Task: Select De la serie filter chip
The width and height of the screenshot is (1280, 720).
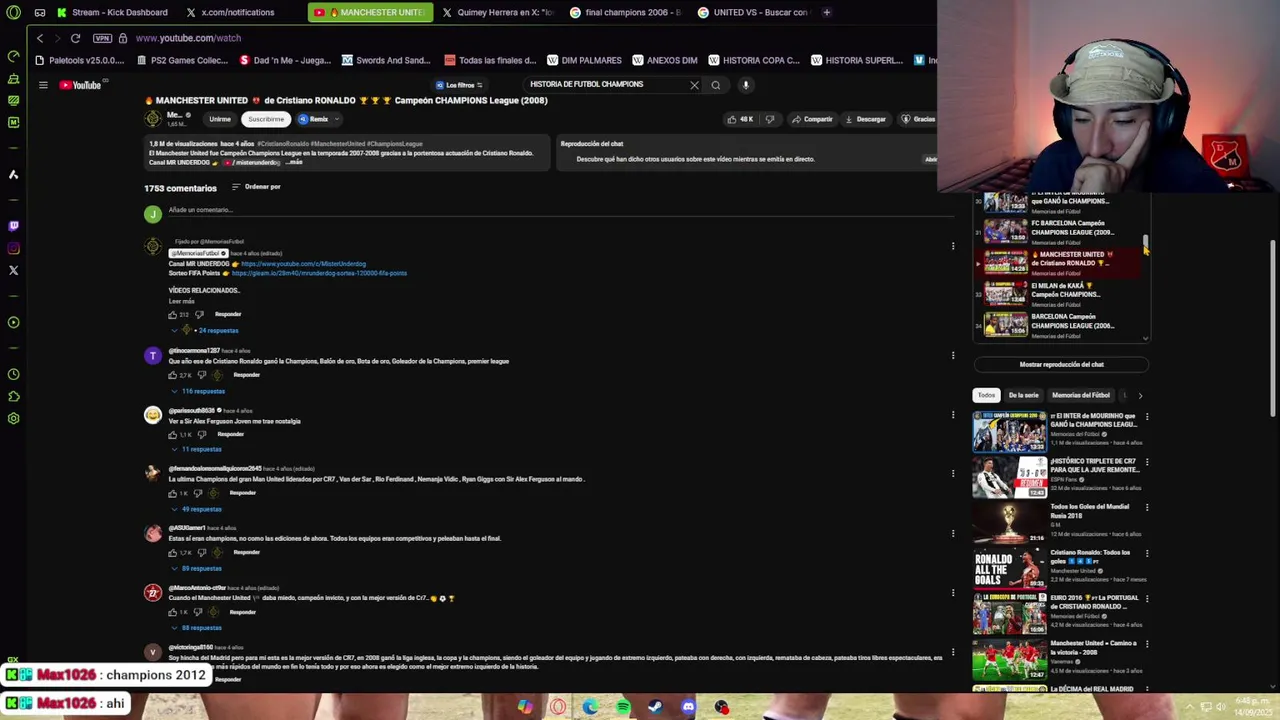Action: pos(1023,395)
